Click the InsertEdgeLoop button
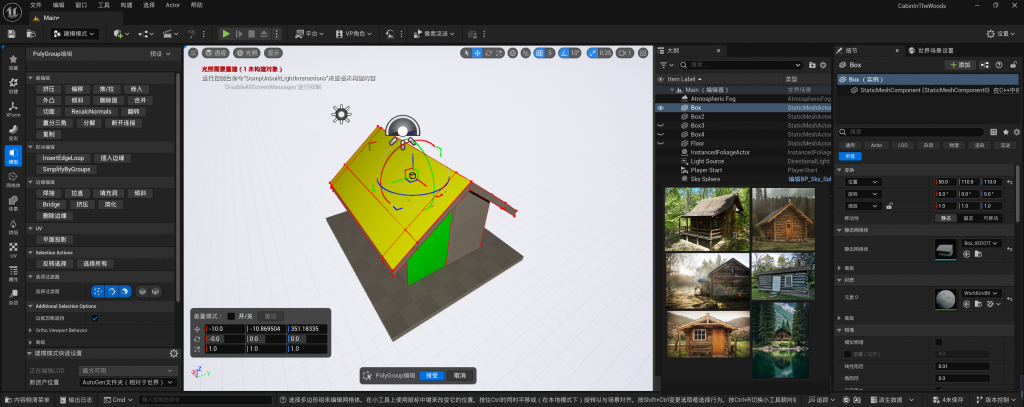The height and width of the screenshot is (407, 1024). (63, 158)
